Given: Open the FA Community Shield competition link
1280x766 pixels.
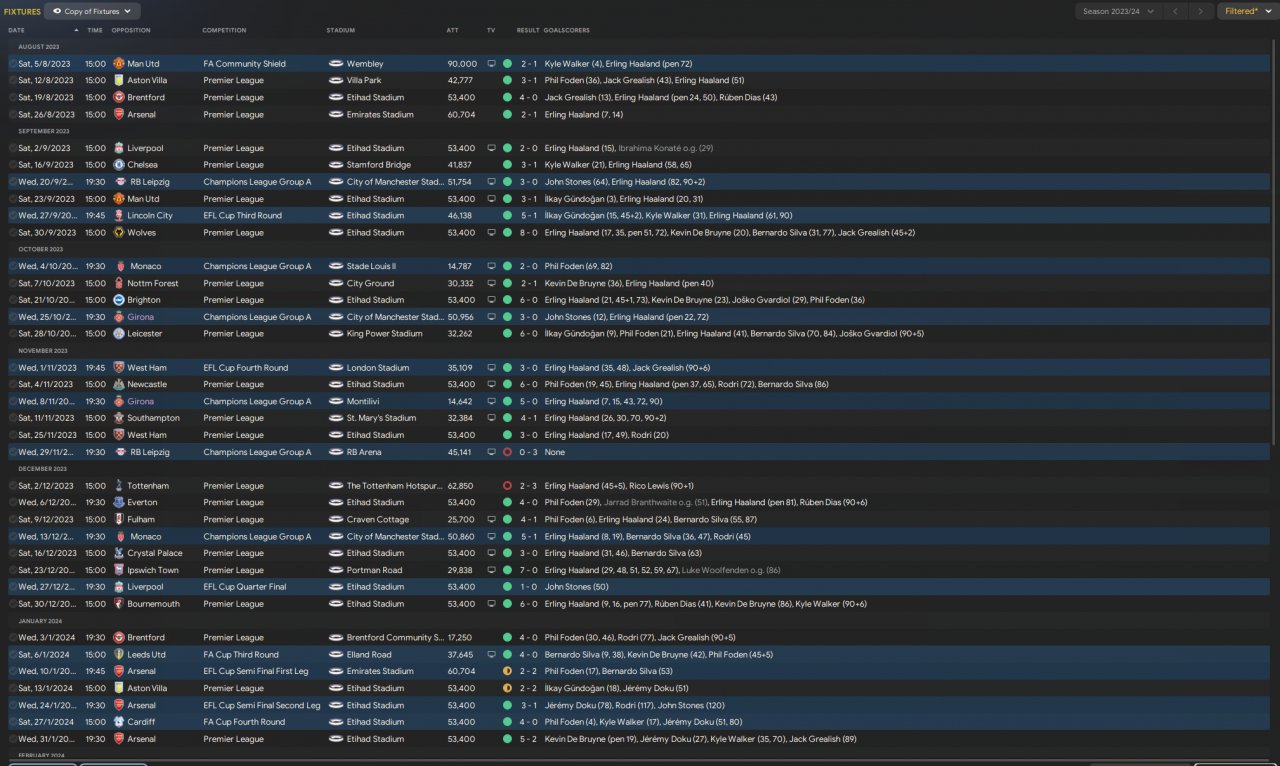Looking at the screenshot, I should click(245, 64).
